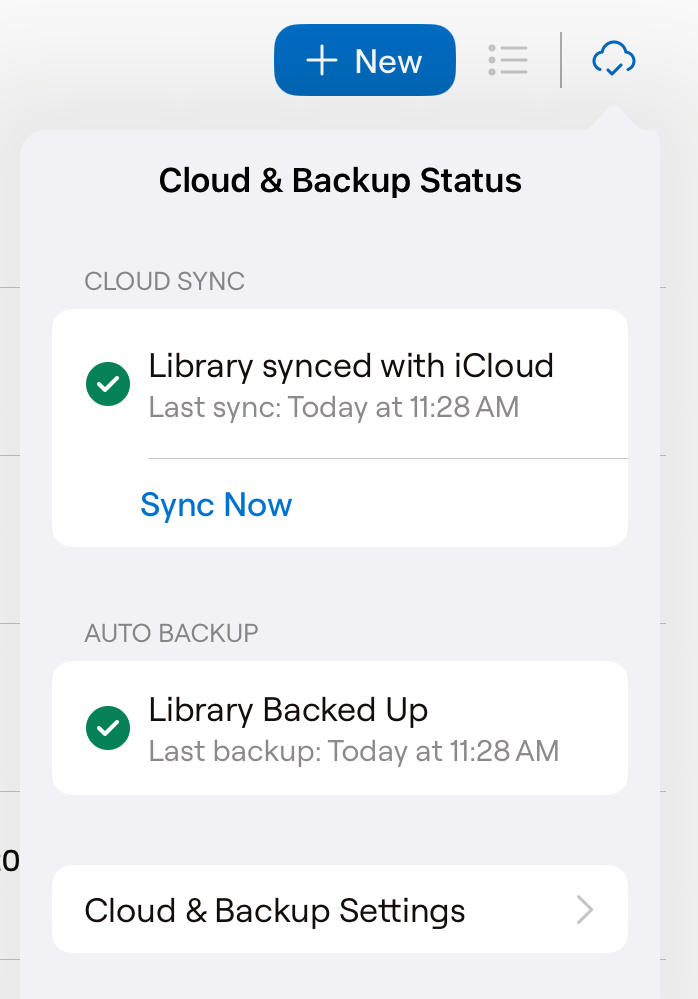
Task: Click the divider line above Sync Now
Action: [387, 459]
